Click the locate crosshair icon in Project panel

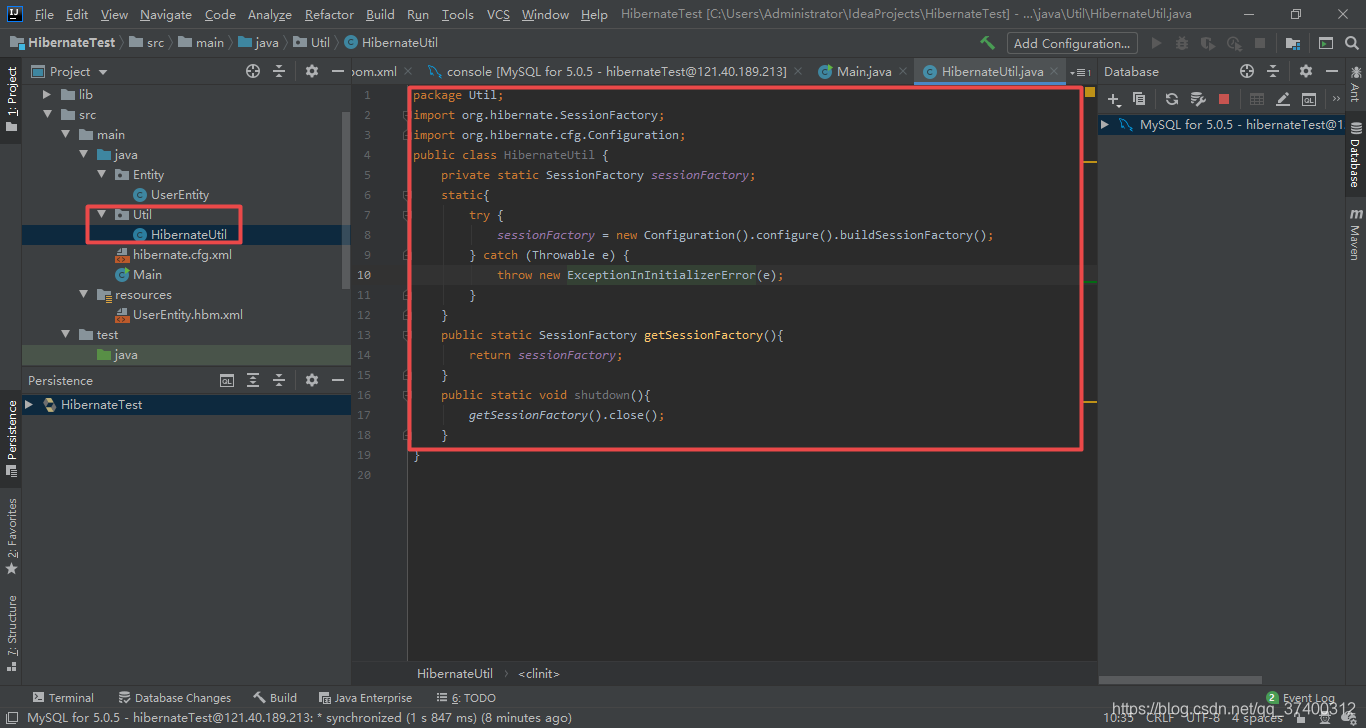pyautogui.click(x=253, y=71)
